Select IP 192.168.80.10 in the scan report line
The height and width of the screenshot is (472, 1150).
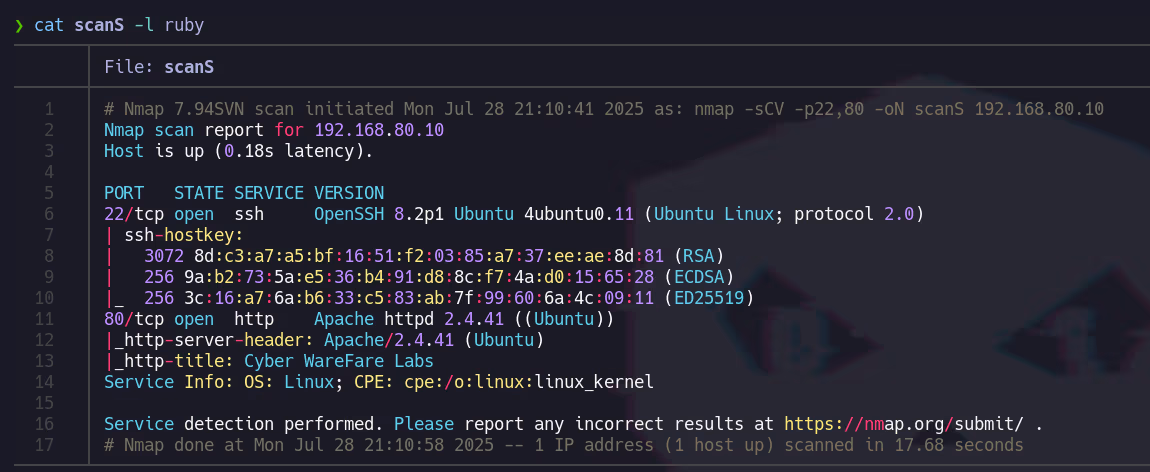[379, 130]
